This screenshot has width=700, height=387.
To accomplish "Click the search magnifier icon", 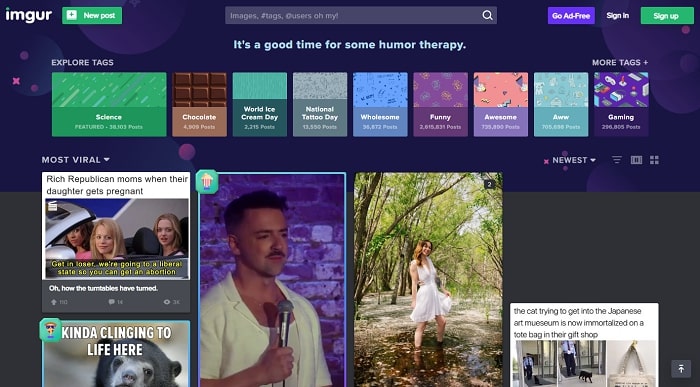I will click(488, 16).
